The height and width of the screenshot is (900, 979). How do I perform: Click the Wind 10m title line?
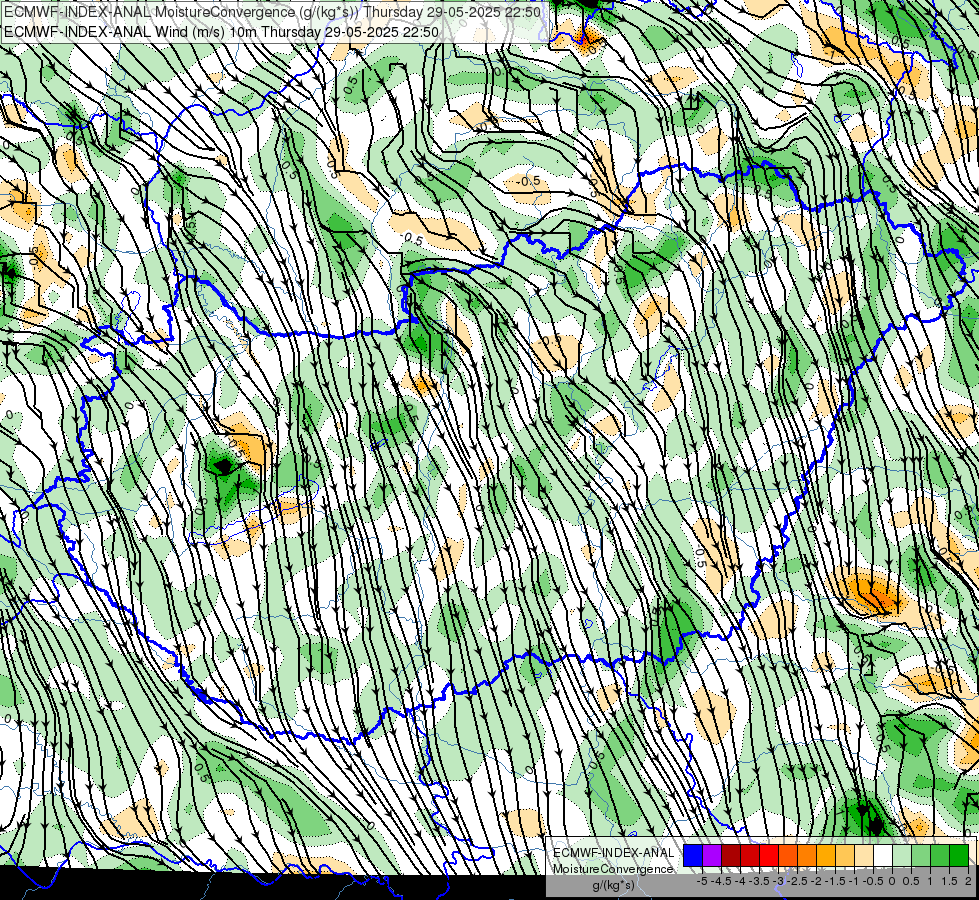pyautogui.click(x=221, y=32)
